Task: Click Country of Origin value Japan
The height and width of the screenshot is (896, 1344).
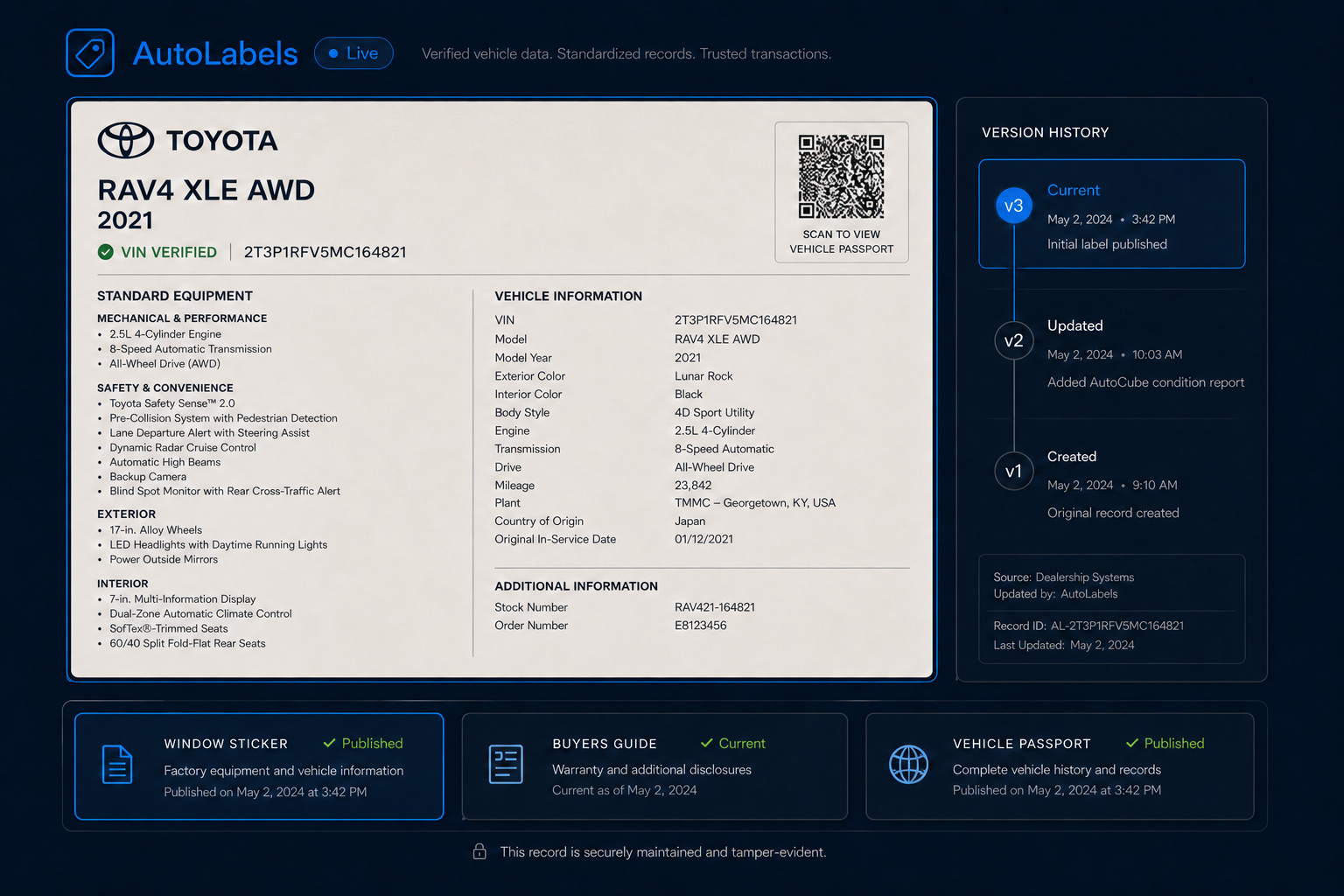Action: 689,521
